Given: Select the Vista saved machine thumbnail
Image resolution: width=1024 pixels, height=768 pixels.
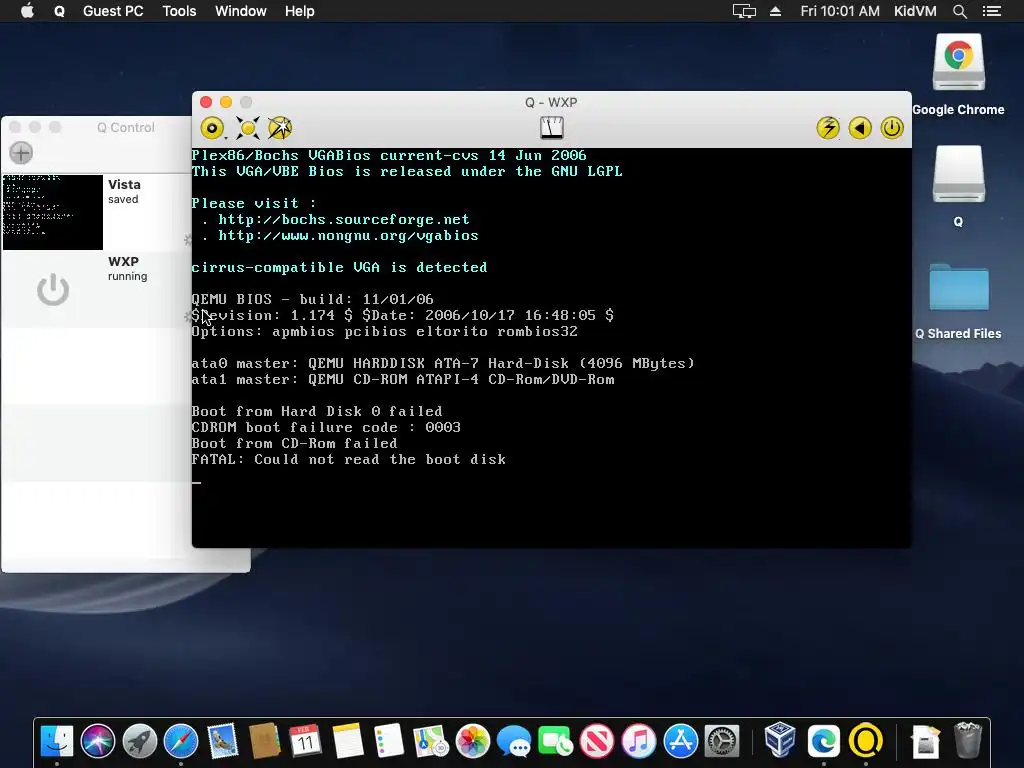Looking at the screenshot, I should [53, 212].
